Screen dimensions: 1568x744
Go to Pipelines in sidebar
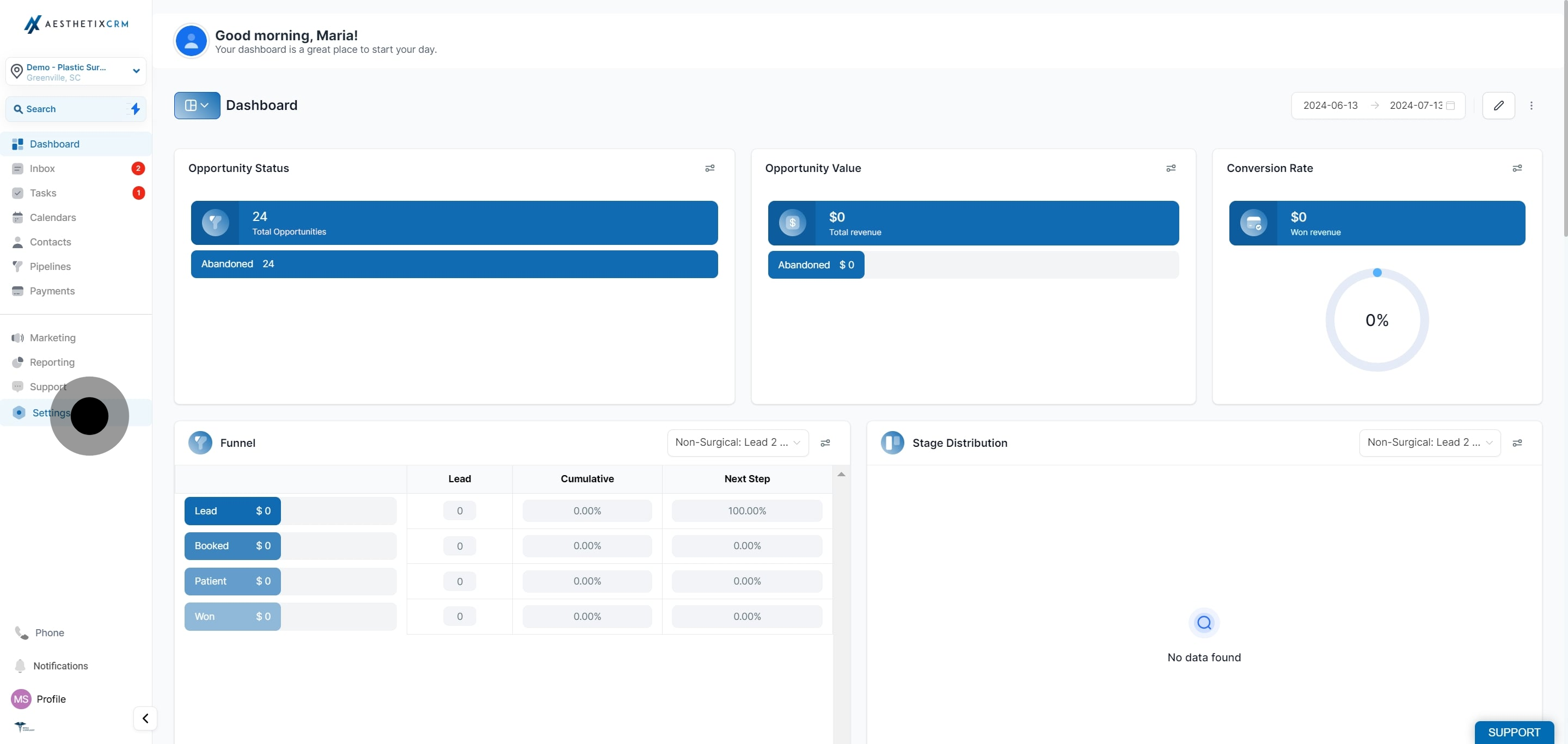50,267
